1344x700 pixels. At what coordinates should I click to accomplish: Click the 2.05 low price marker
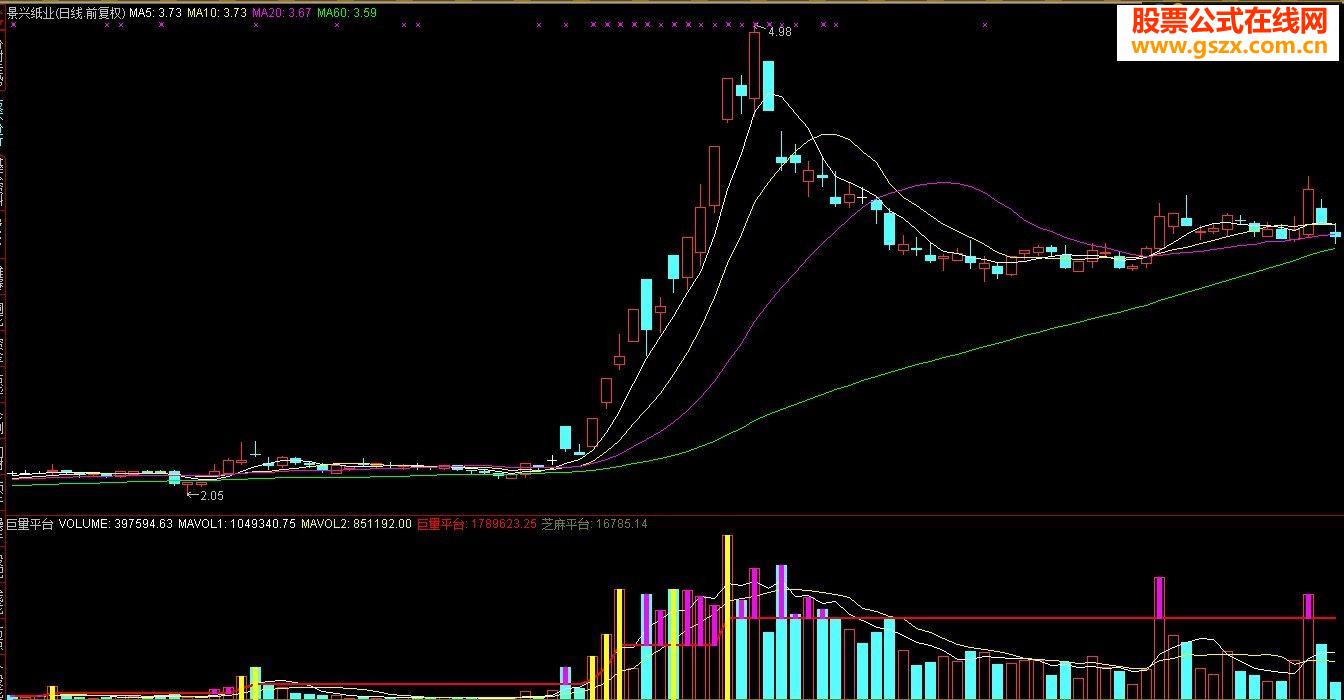pyautogui.click(x=206, y=495)
